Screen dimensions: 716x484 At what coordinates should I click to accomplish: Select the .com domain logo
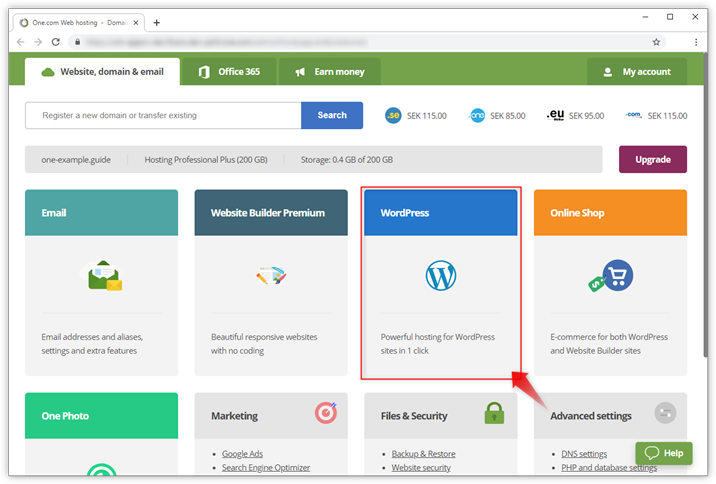[x=633, y=115]
